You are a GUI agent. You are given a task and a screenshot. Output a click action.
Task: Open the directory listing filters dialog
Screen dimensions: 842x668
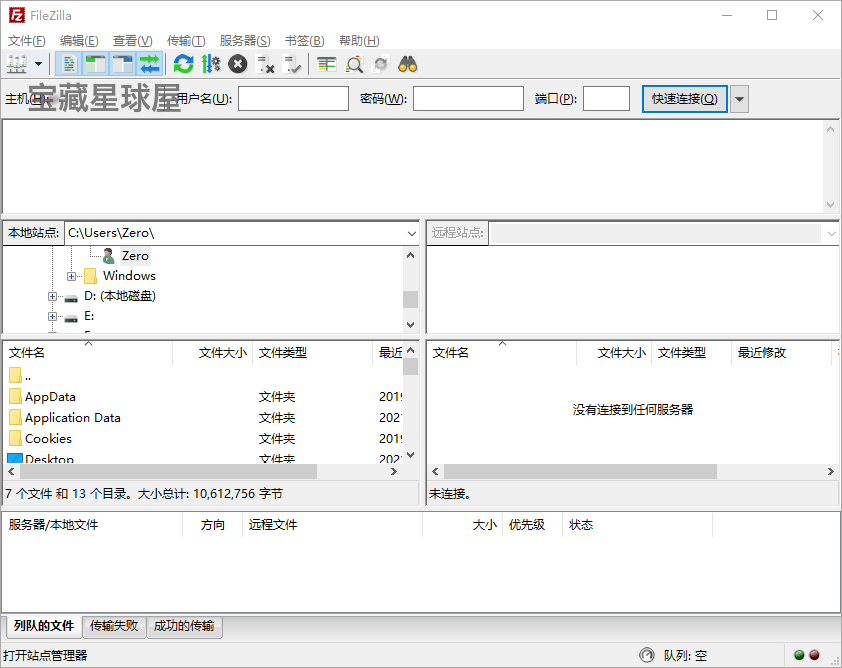tap(326, 64)
